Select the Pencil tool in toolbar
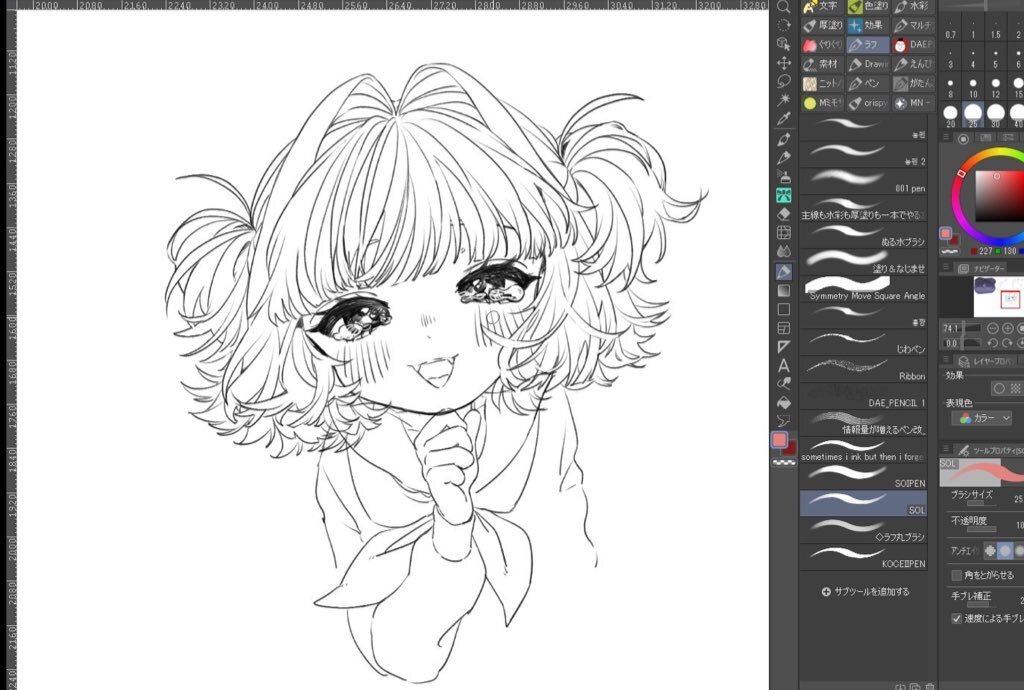The height and width of the screenshot is (690, 1024). [784, 157]
